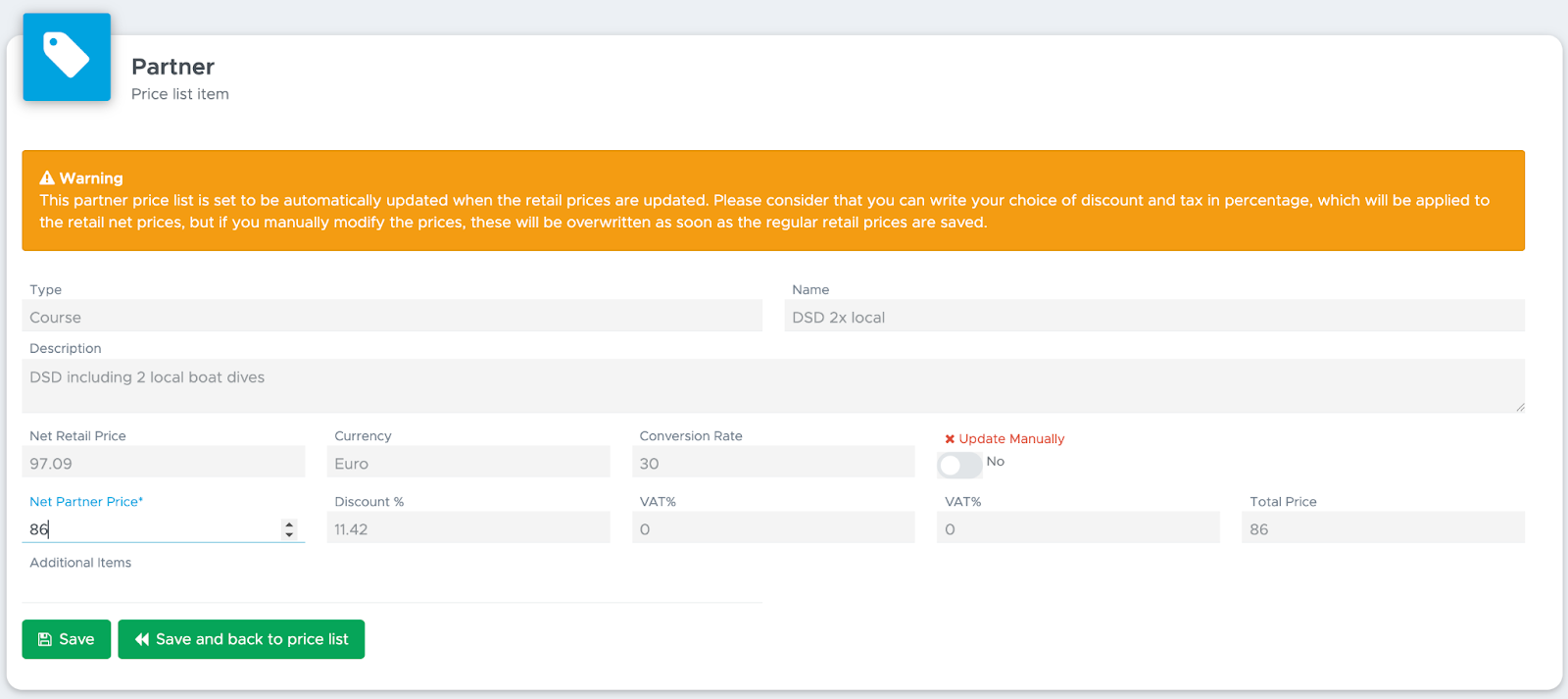
Task: Click the Description textarea resize handle
Action: [1519, 407]
